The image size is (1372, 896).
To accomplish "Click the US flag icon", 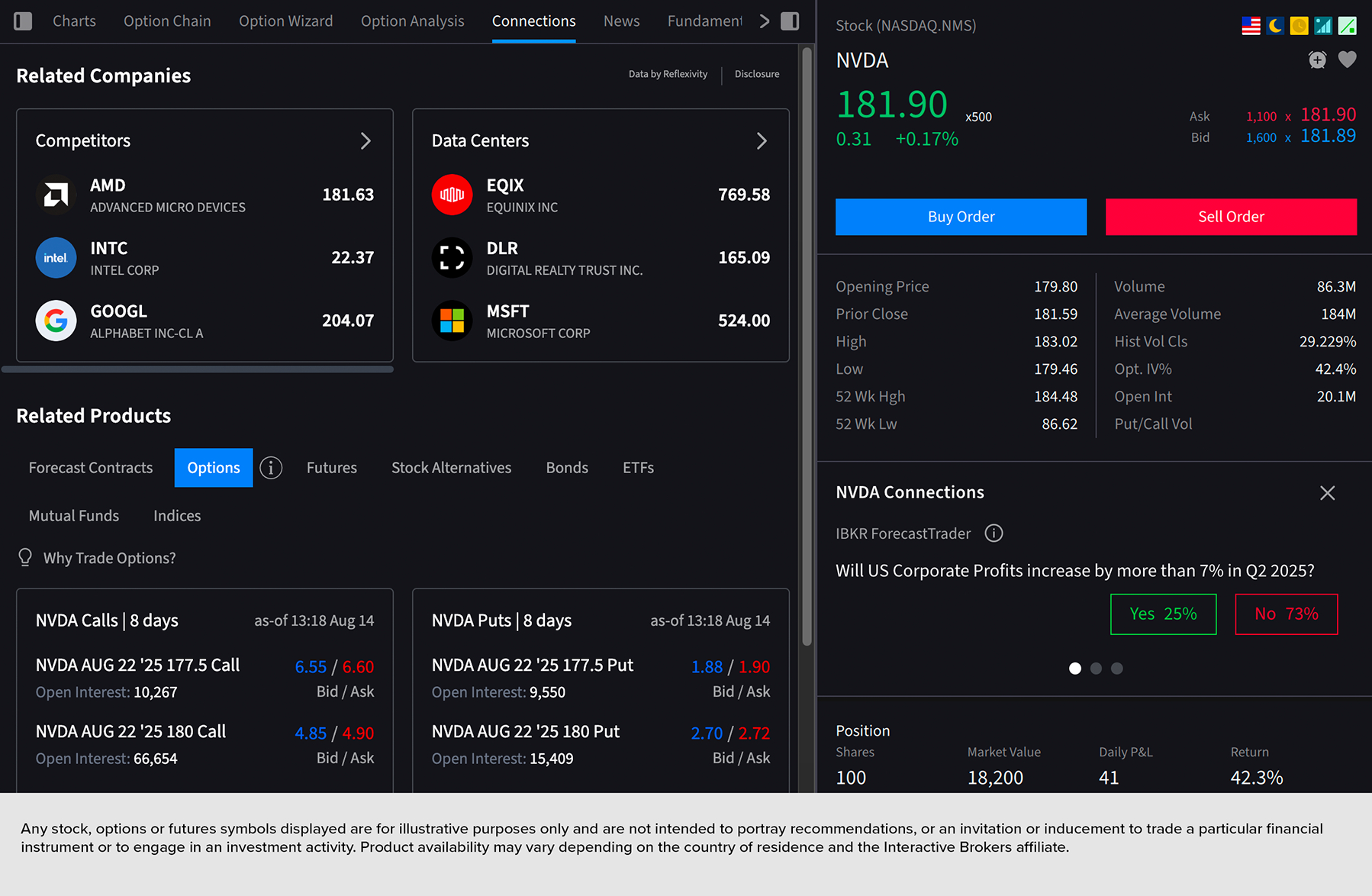I will point(1251,26).
